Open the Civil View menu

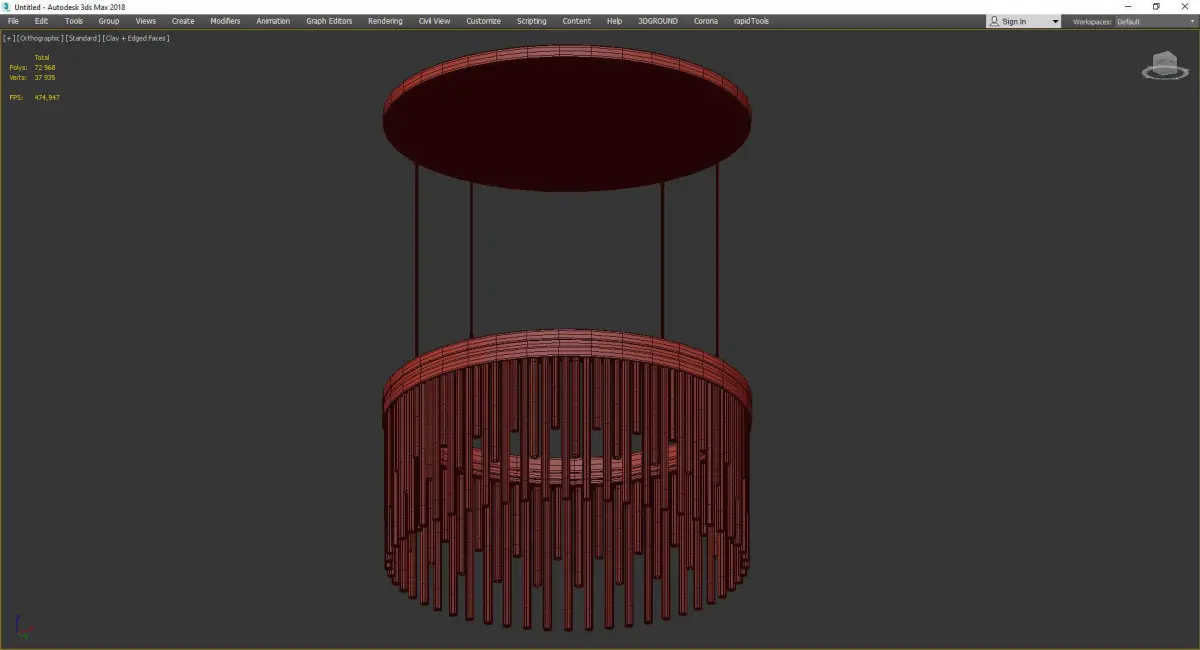point(434,21)
